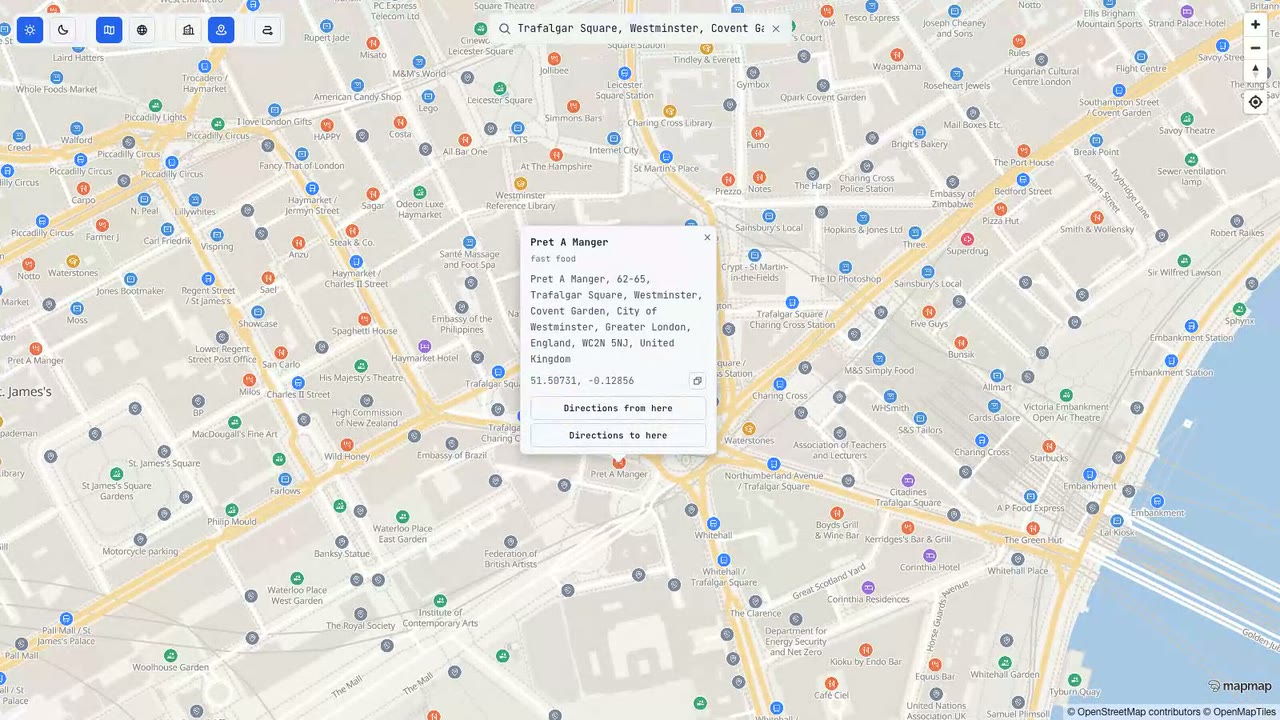Select the Philip Mould gallery marker
The width and height of the screenshot is (1280, 720).
[232, 509]
